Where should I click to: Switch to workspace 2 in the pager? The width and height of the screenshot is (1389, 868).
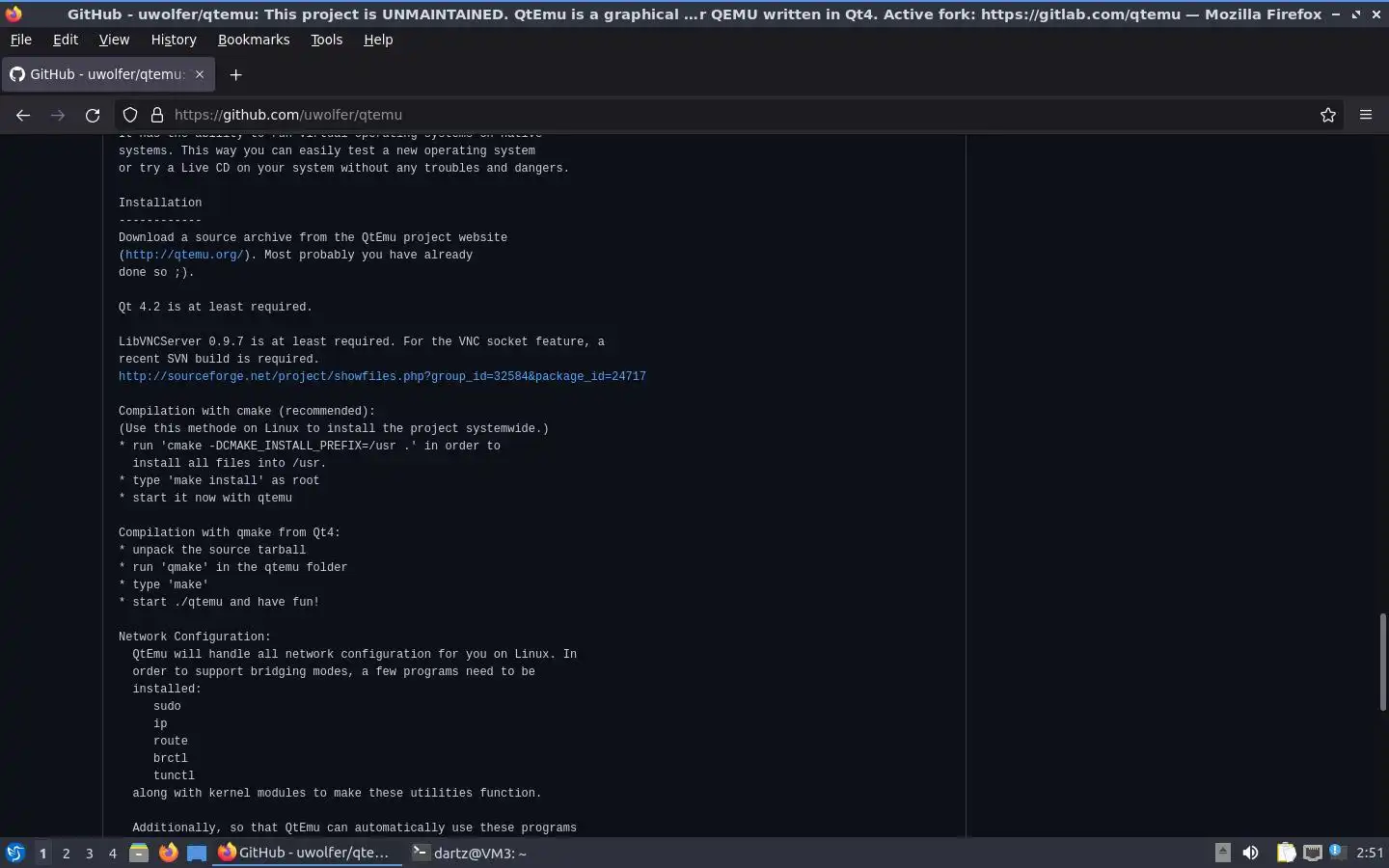point(66,853)
